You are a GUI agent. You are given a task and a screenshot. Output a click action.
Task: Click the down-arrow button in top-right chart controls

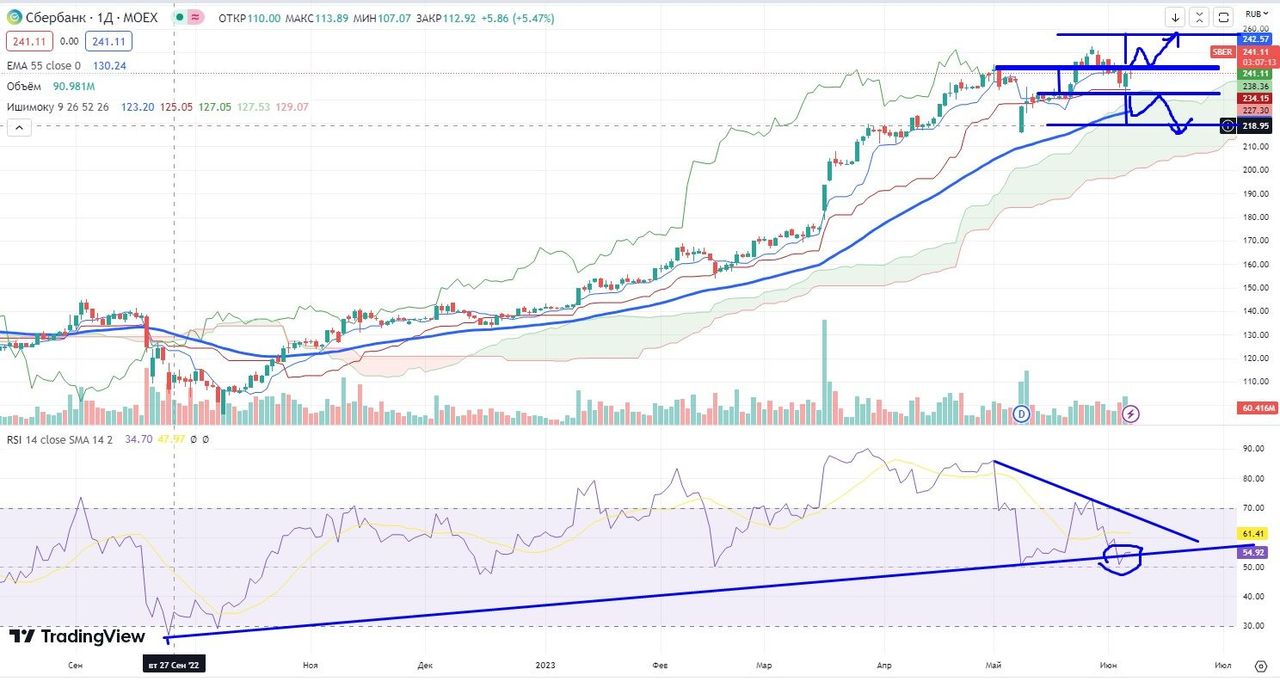coord(1175,17)
